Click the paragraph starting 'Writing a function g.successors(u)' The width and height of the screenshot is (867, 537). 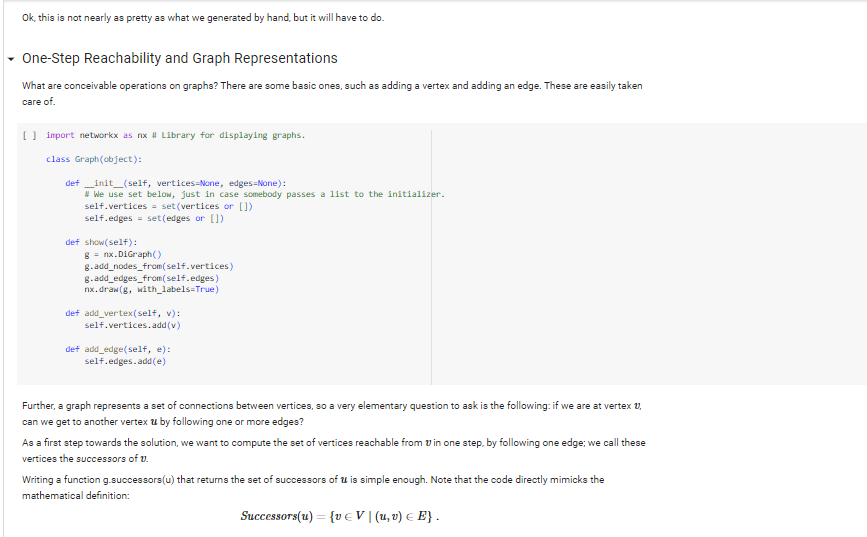click(x=313, y=488)
